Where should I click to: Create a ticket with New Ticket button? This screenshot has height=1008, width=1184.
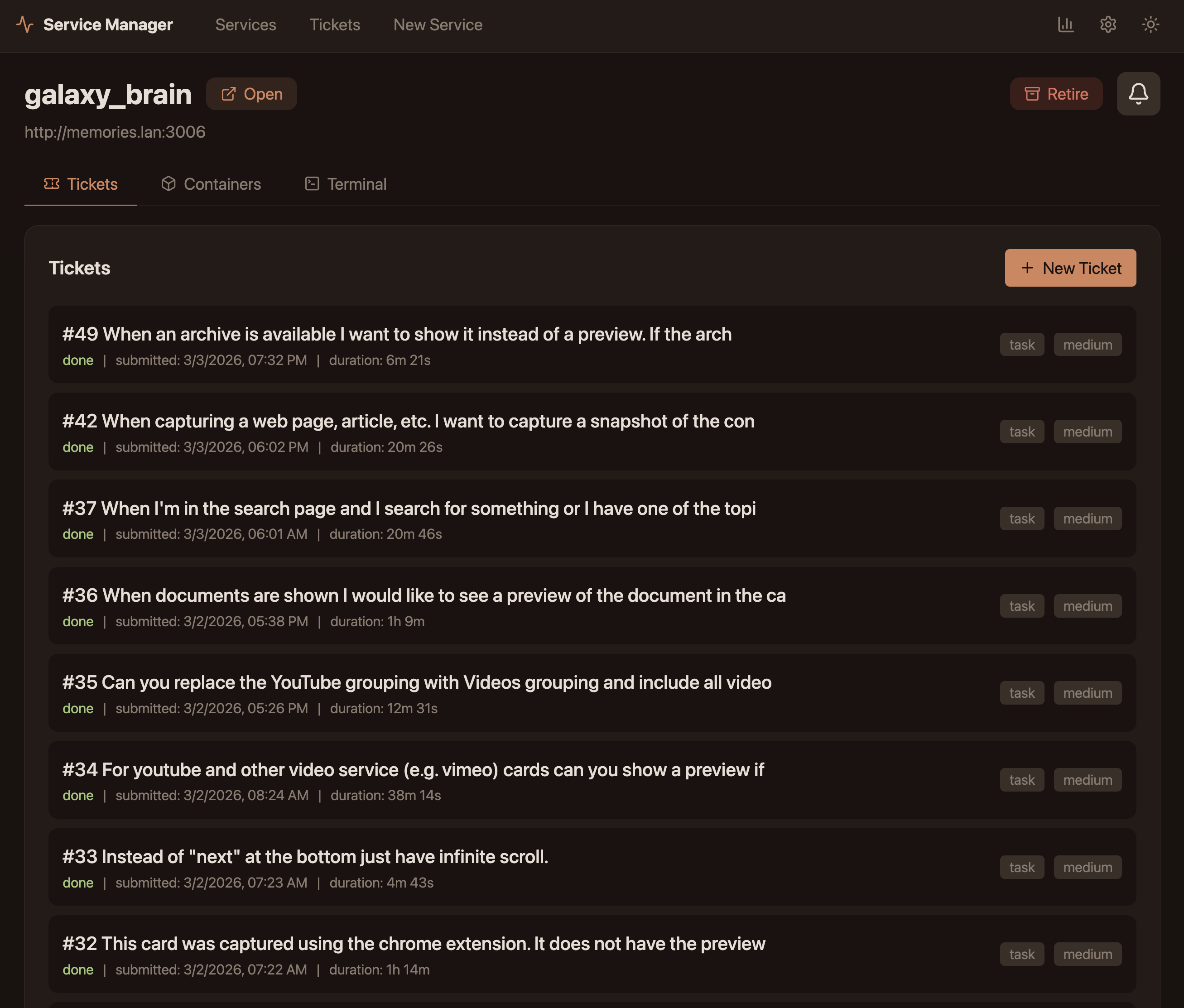1070,268
